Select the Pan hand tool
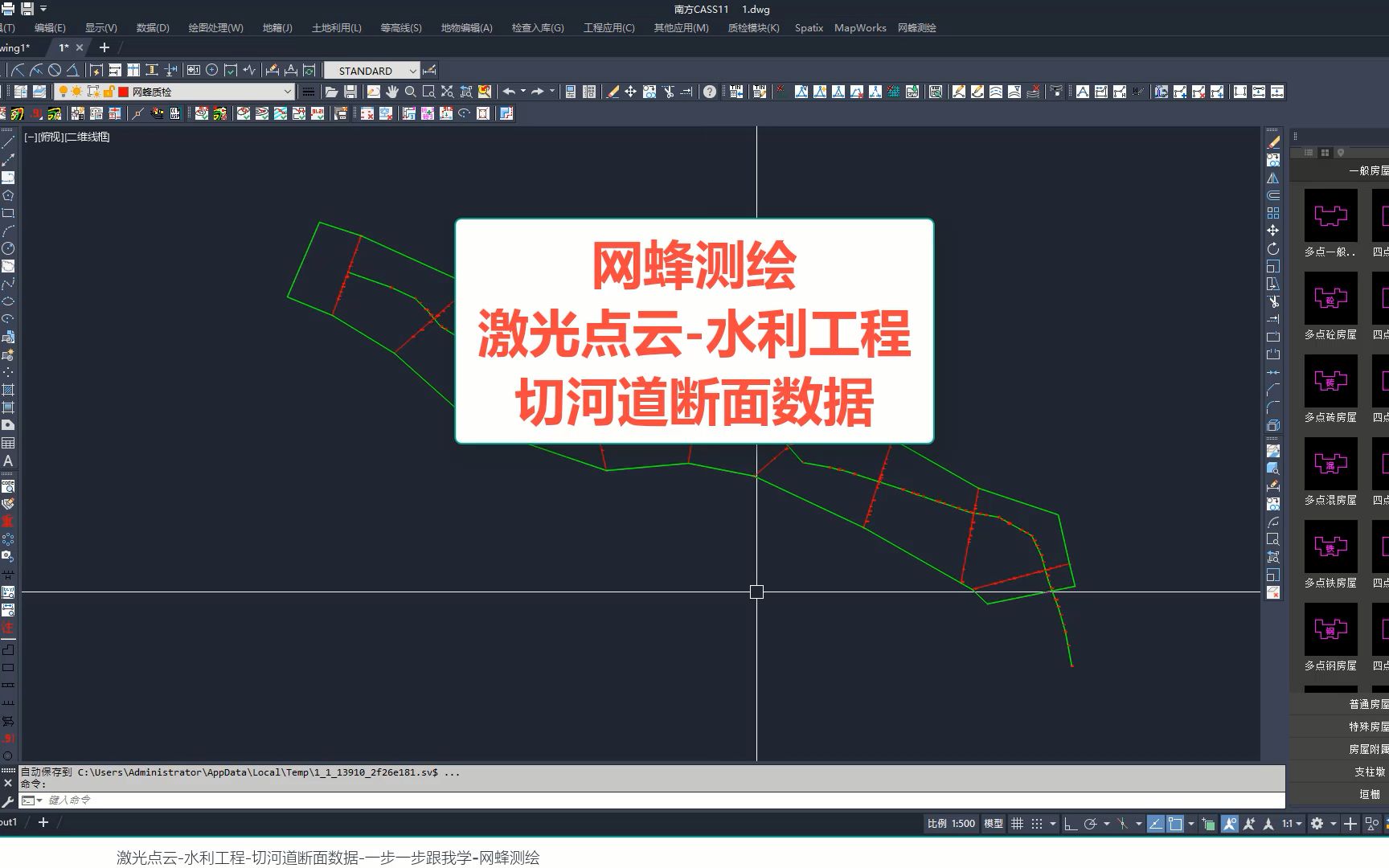1389x868 pixels. coord(392,92)
